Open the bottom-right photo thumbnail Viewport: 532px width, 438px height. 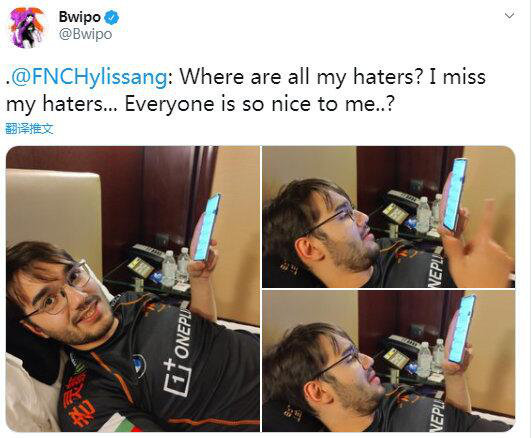point(388,361)
